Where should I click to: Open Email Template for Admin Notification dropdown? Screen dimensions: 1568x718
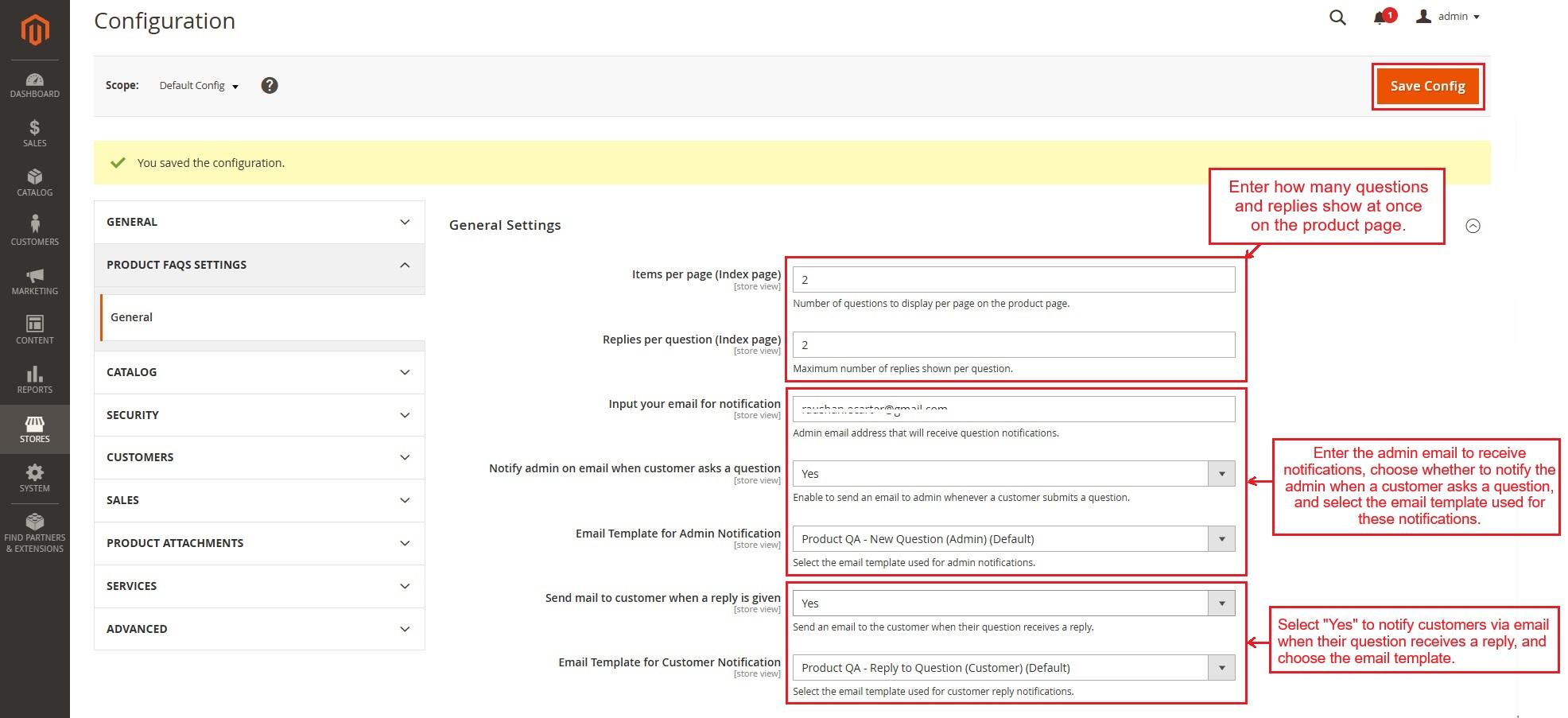[x=1013, y=539]
